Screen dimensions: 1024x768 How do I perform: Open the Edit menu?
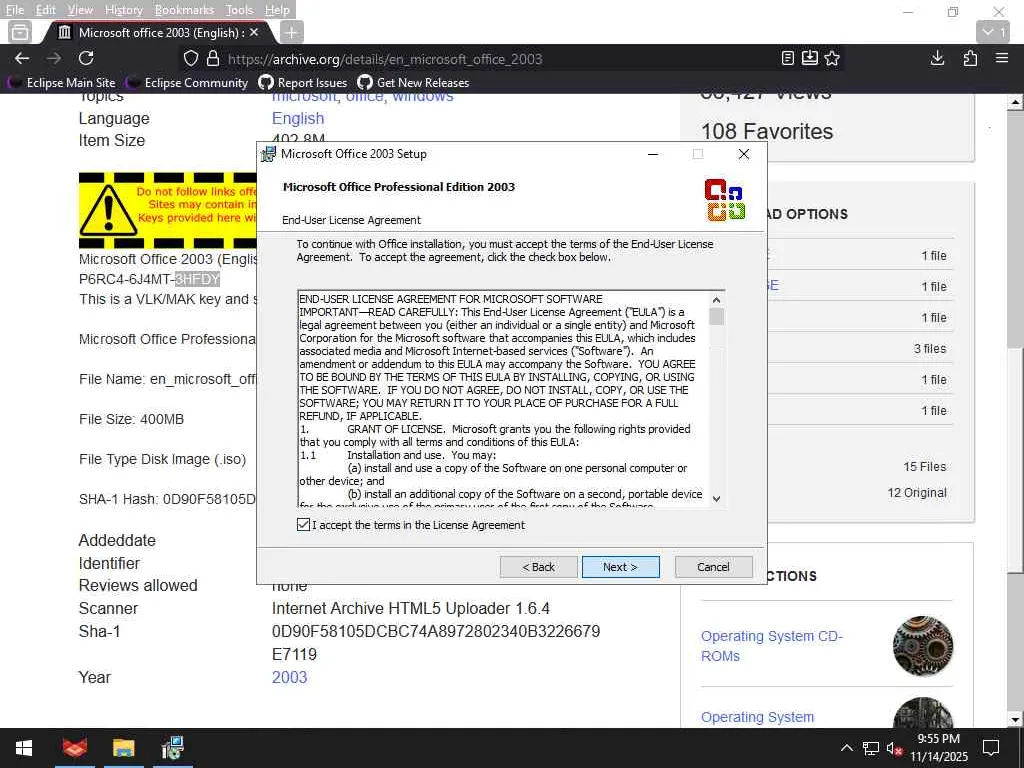coord(45,10)
